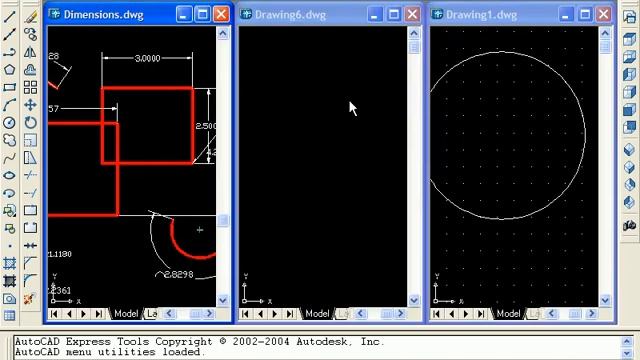
Task: Click scroll-right arrow in Drawing1.dwg window
Action: point(591,313)
